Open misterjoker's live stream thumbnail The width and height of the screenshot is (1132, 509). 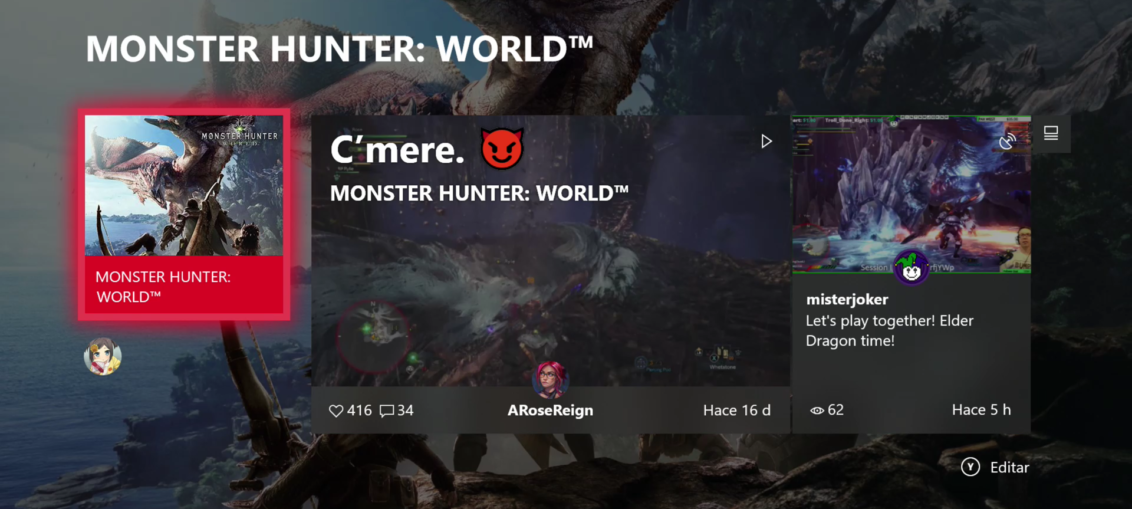coord(911,194)
